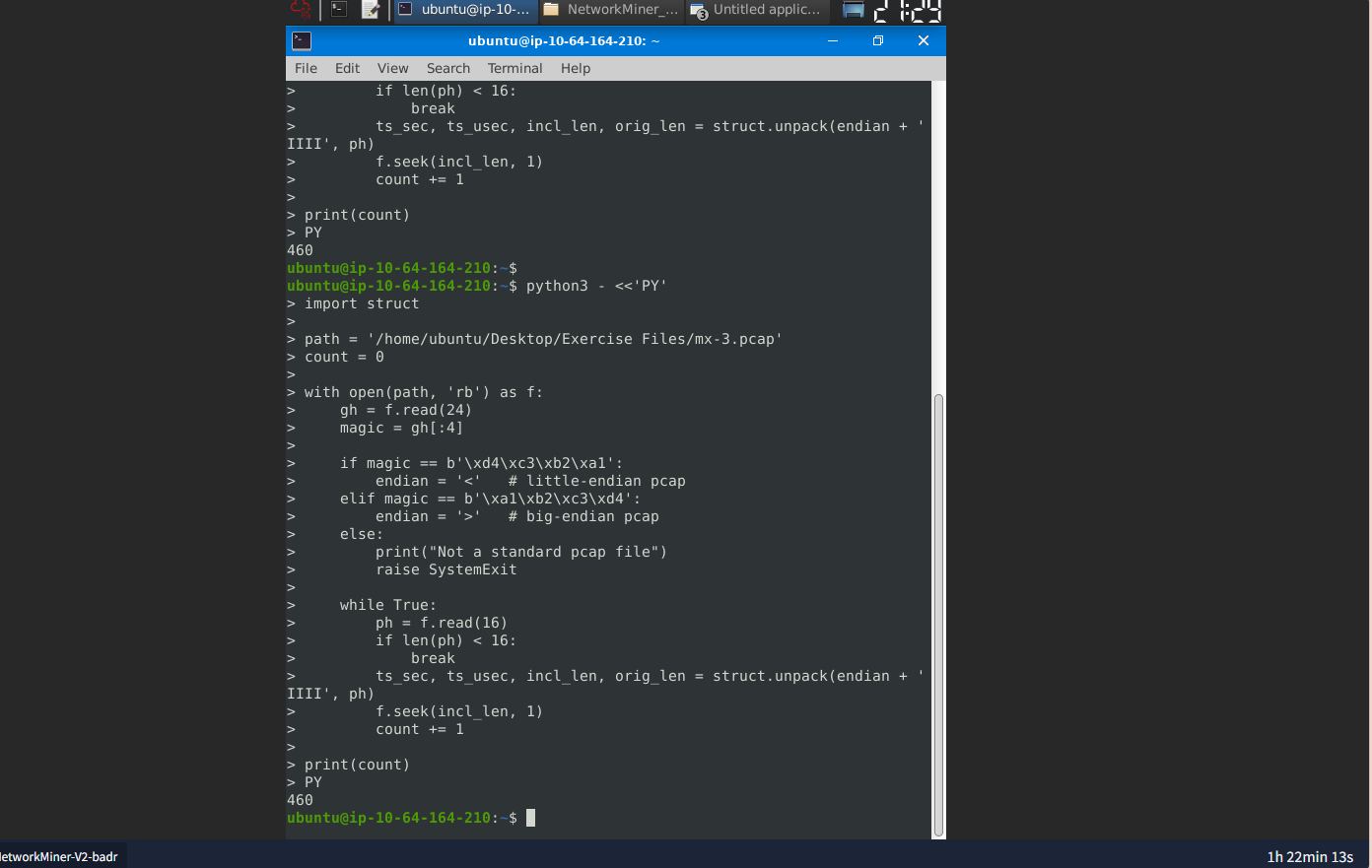Click the digital clock in top panel

(908, 10)
